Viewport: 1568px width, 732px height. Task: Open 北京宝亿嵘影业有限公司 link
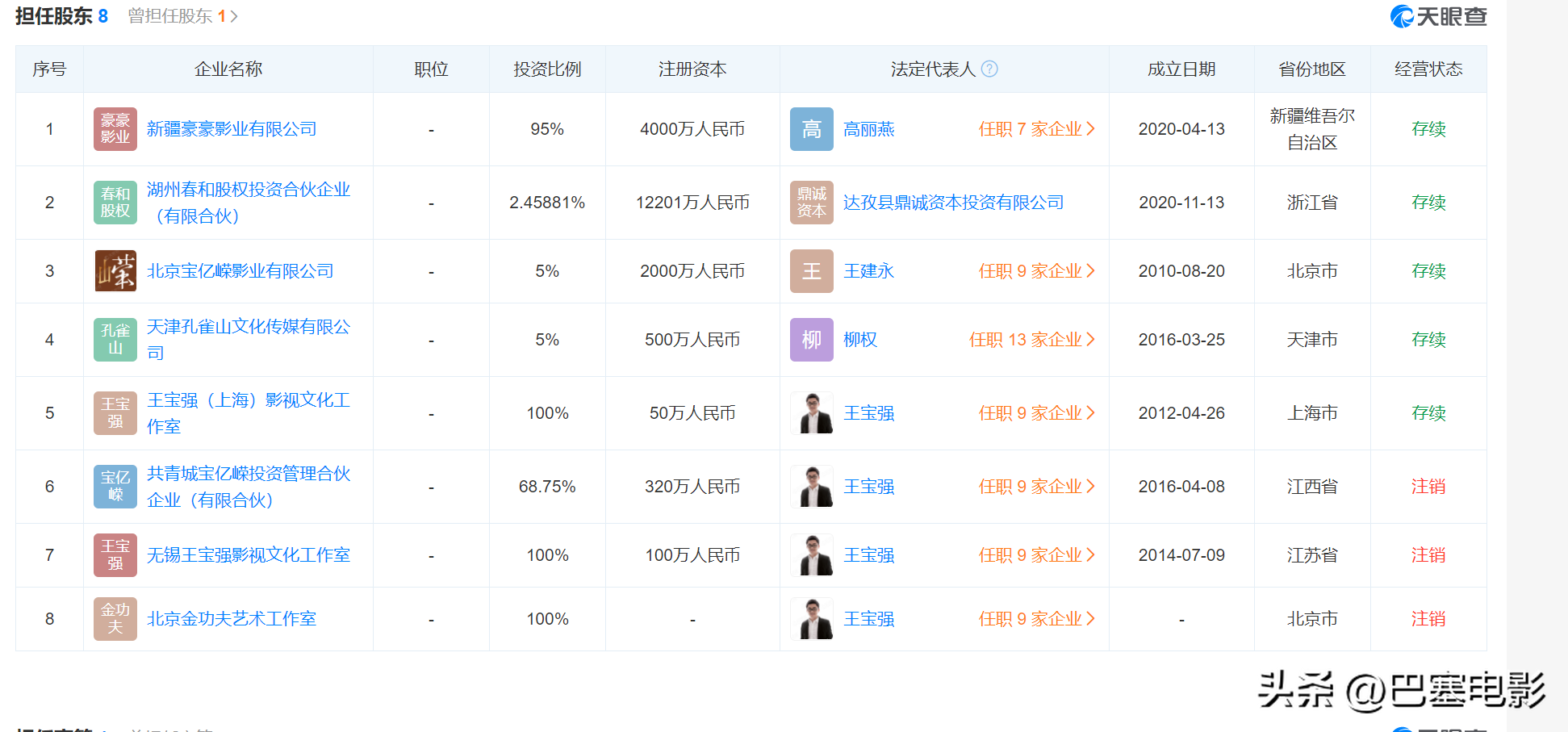(240, 271)
